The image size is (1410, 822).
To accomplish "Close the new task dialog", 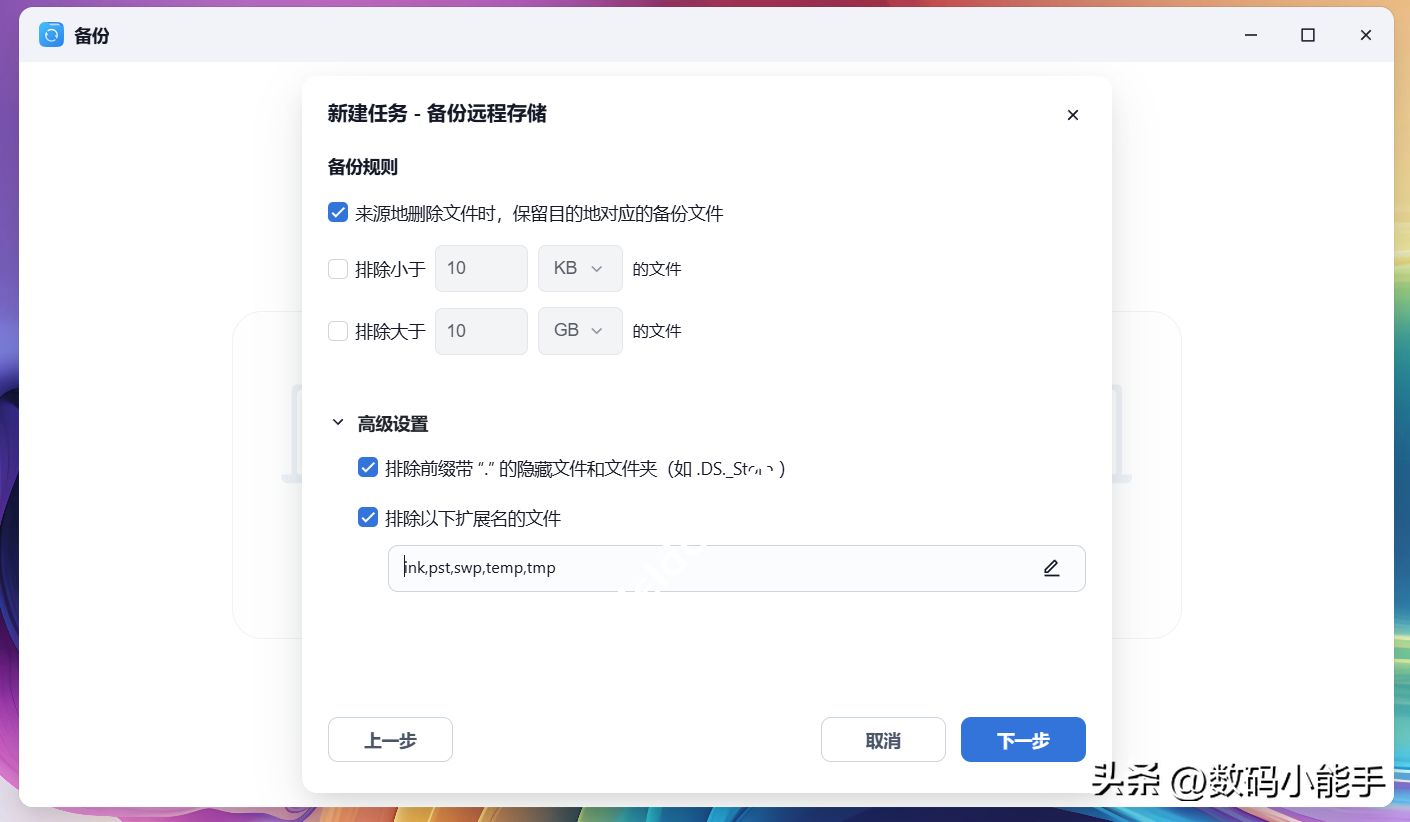I will point(1073,115).
